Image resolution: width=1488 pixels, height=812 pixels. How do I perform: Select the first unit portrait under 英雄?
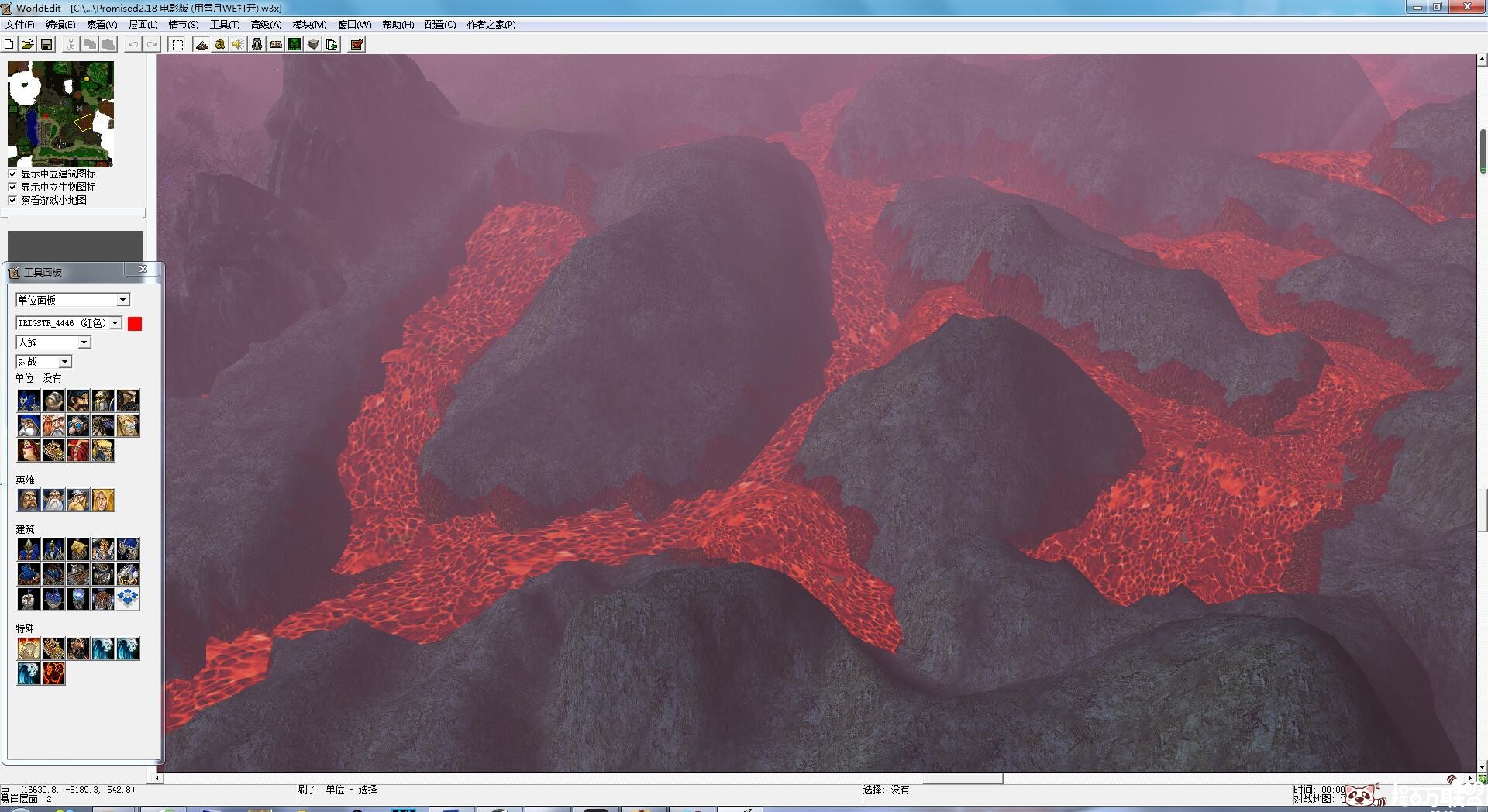29,500
